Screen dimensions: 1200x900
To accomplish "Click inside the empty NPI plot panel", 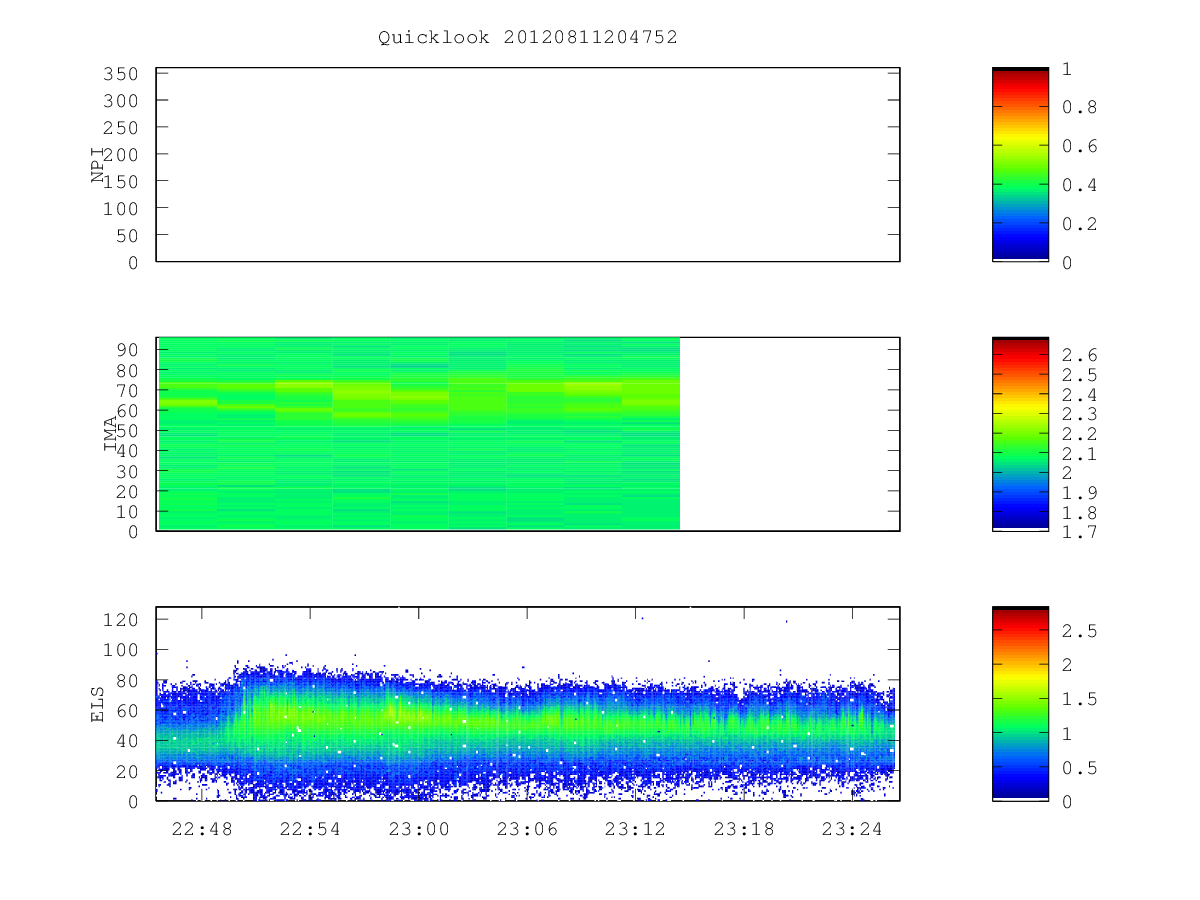I will [528, 164].
